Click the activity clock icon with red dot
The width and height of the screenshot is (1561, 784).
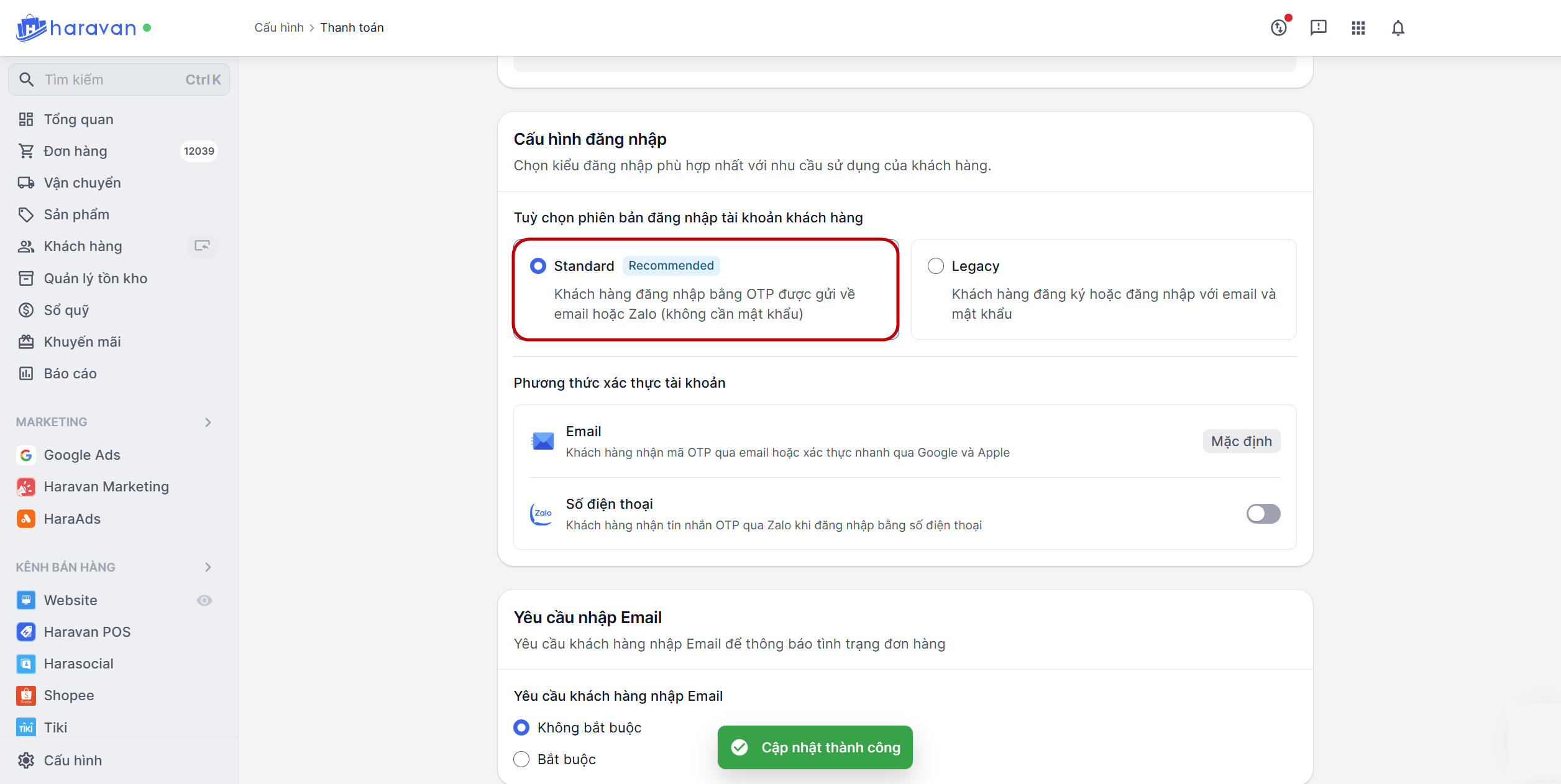coord(1279,28)
